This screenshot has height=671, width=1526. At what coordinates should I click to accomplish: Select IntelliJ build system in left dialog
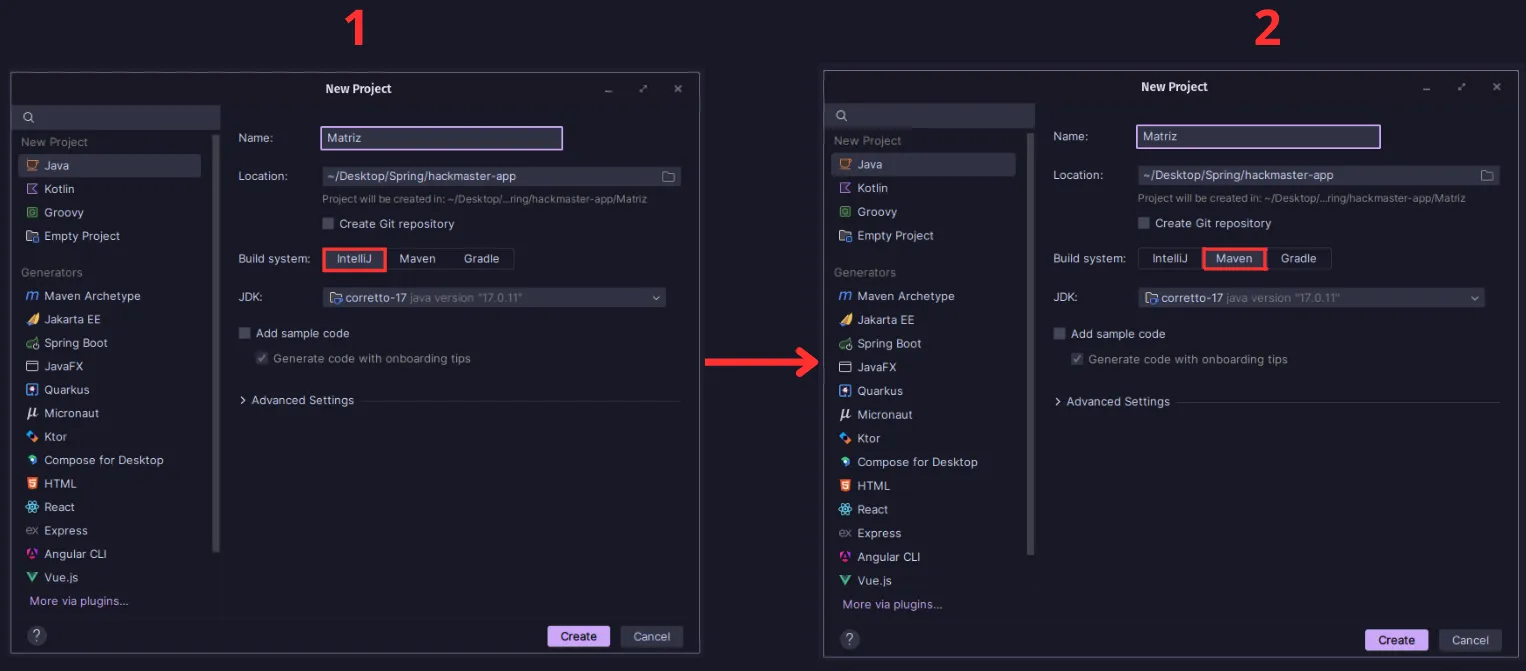[x=354, y=259]
